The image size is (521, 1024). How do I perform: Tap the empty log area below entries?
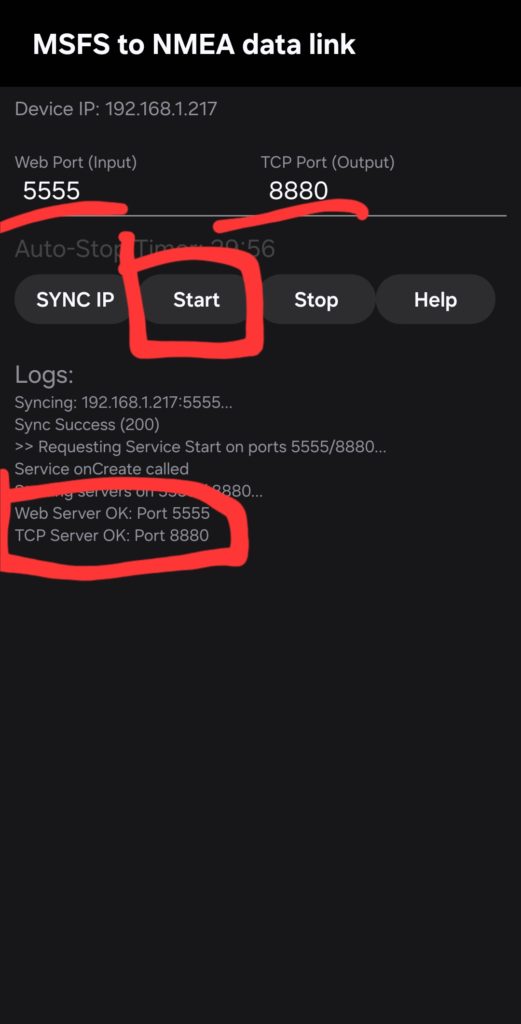point(260,784)
